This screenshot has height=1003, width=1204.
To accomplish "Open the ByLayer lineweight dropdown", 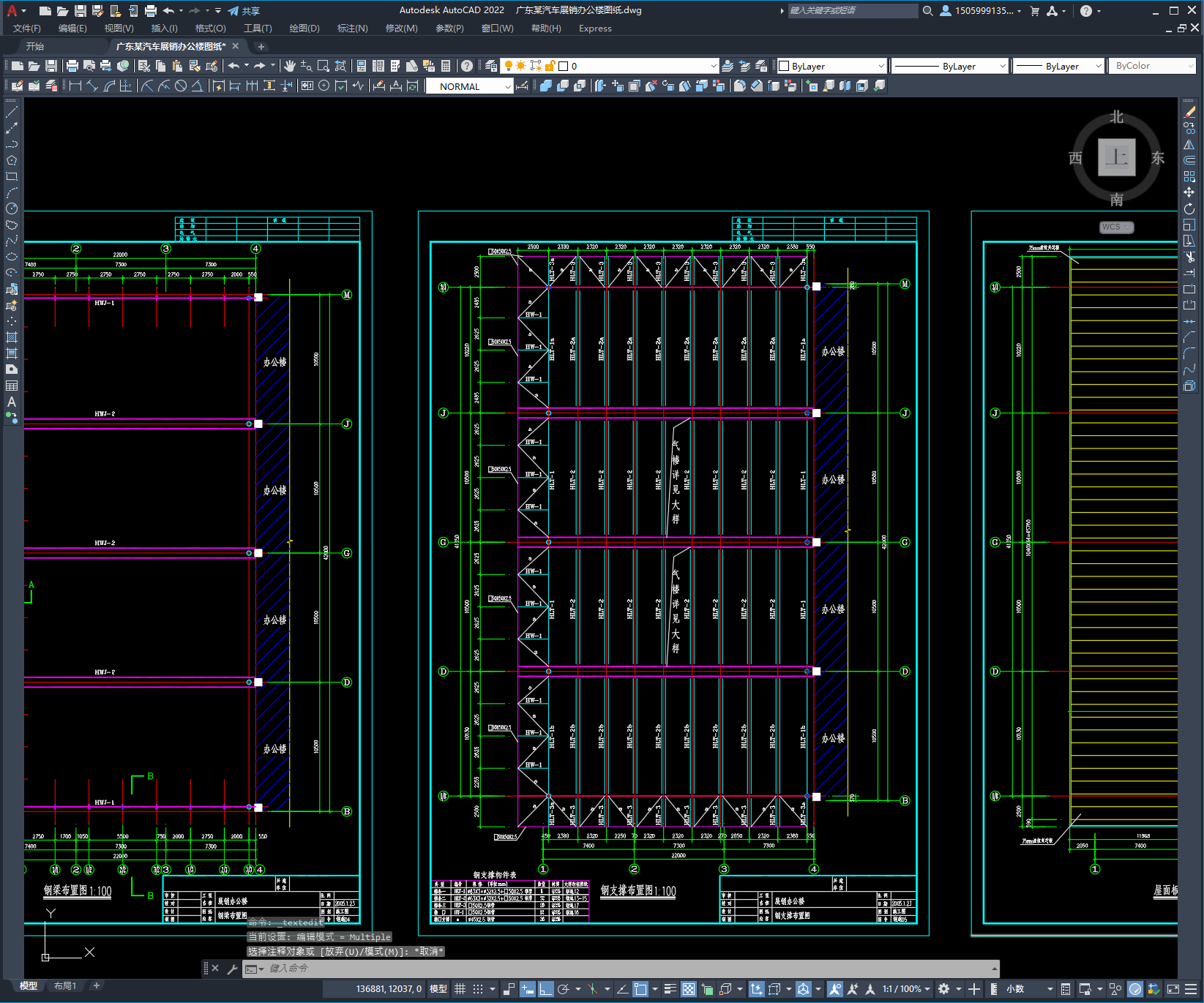I will click(1058, 66).
